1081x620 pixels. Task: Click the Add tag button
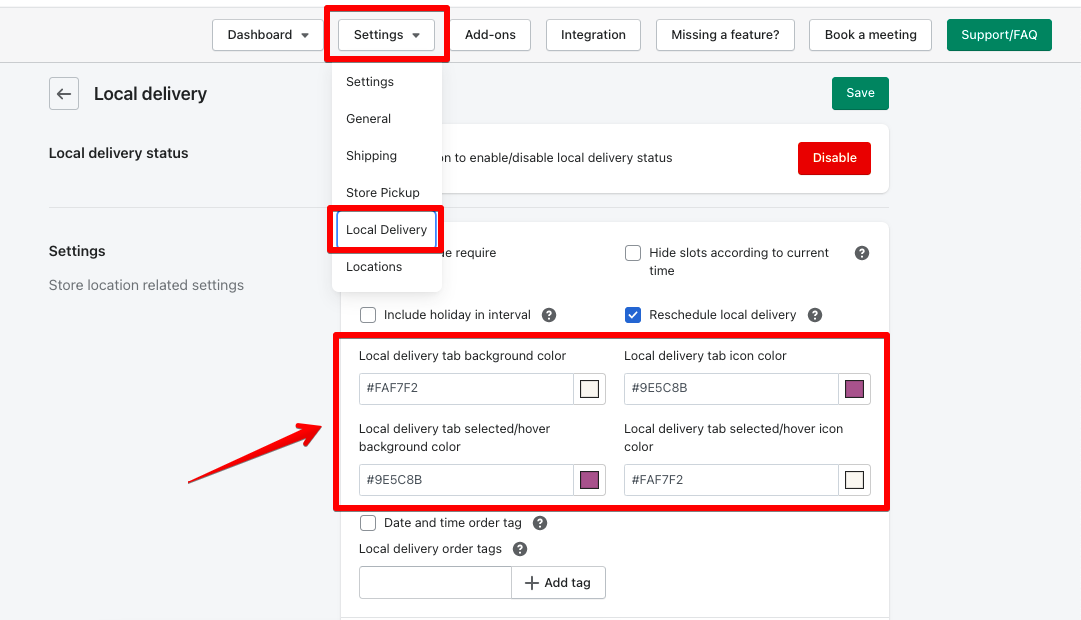tap(558, 583)
